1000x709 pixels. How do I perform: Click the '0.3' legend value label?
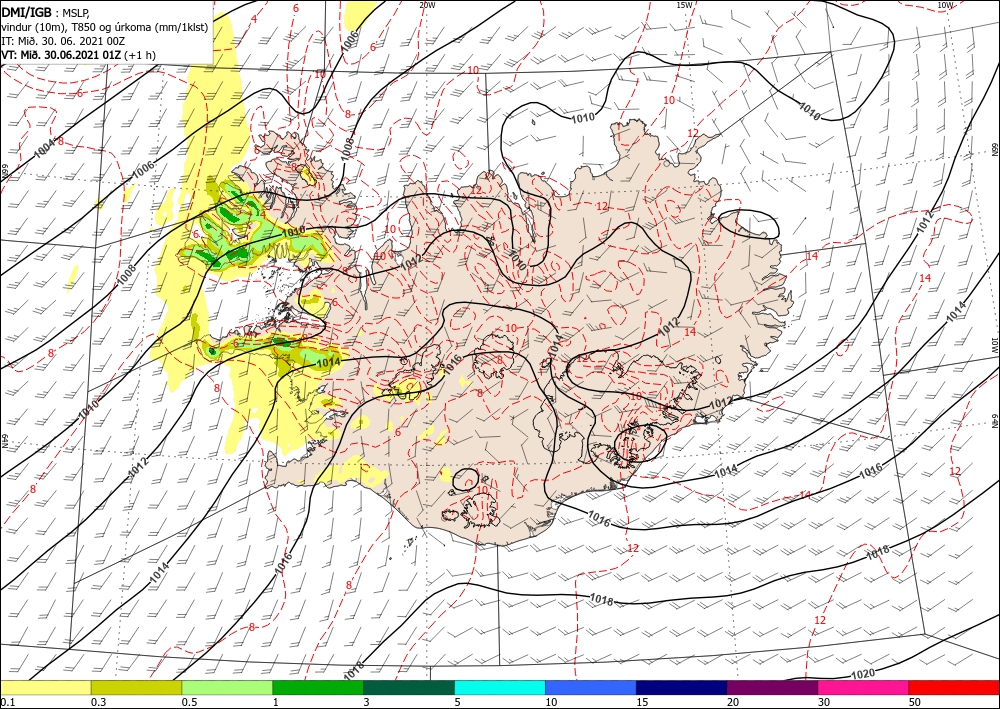tap(98, 702)
